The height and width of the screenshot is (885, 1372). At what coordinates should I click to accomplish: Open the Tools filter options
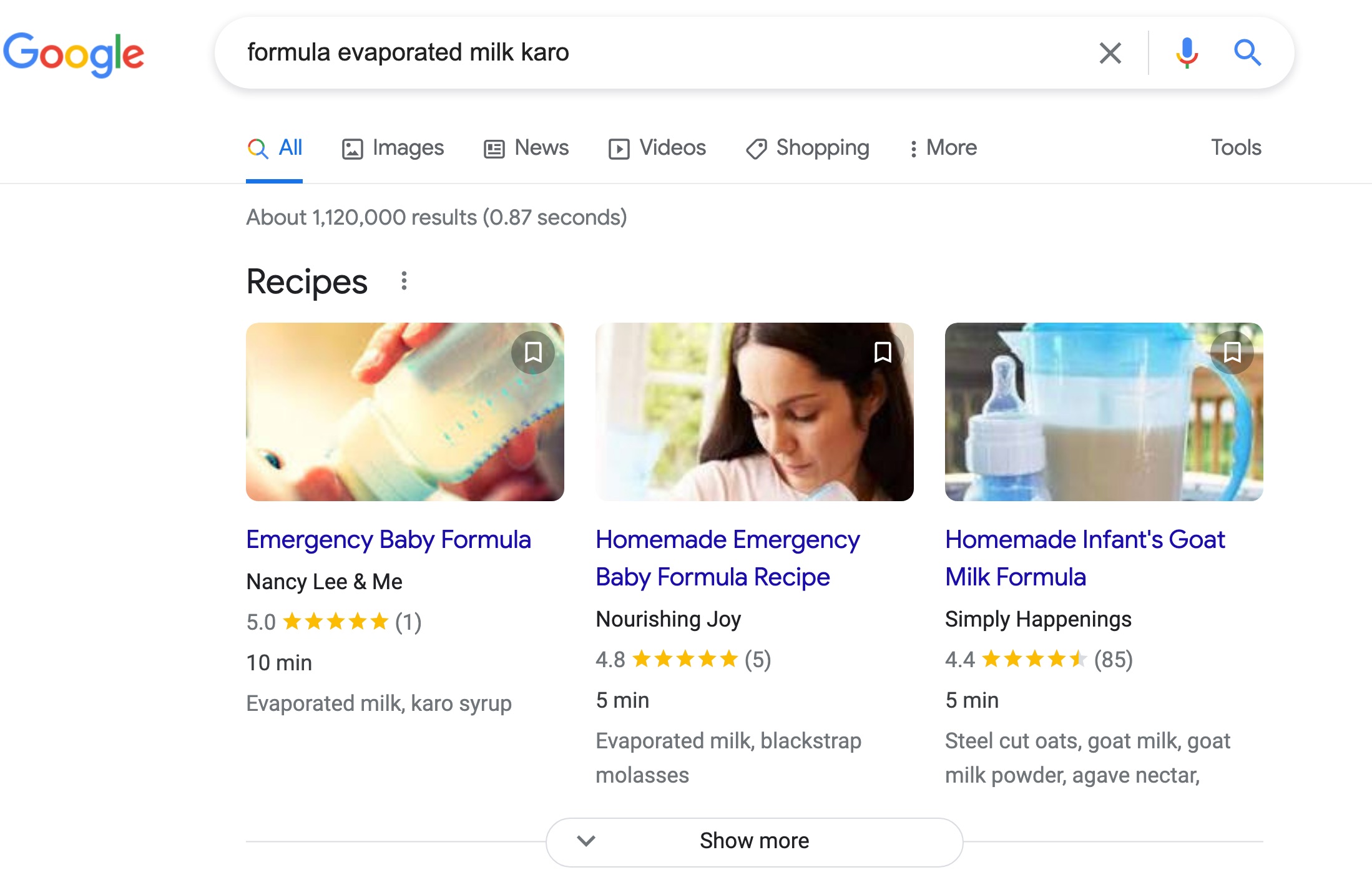pyautogui.click(x=1236, y=148)
